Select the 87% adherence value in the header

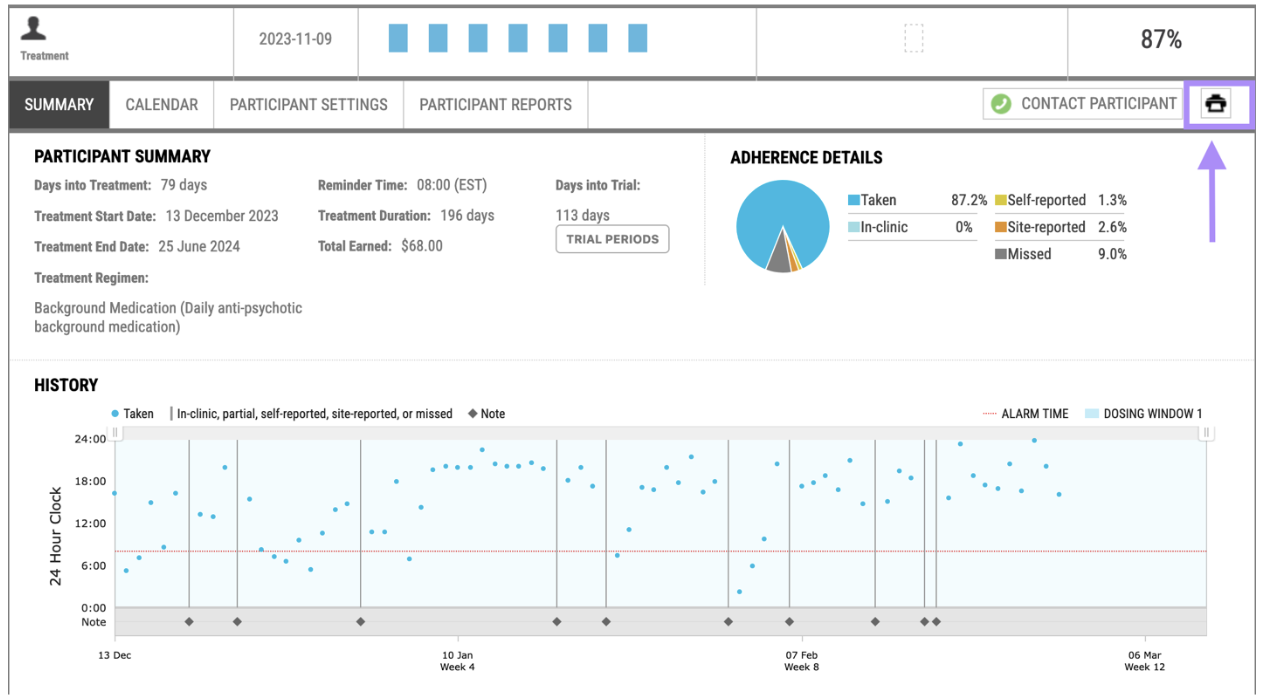click(1162, 37)
